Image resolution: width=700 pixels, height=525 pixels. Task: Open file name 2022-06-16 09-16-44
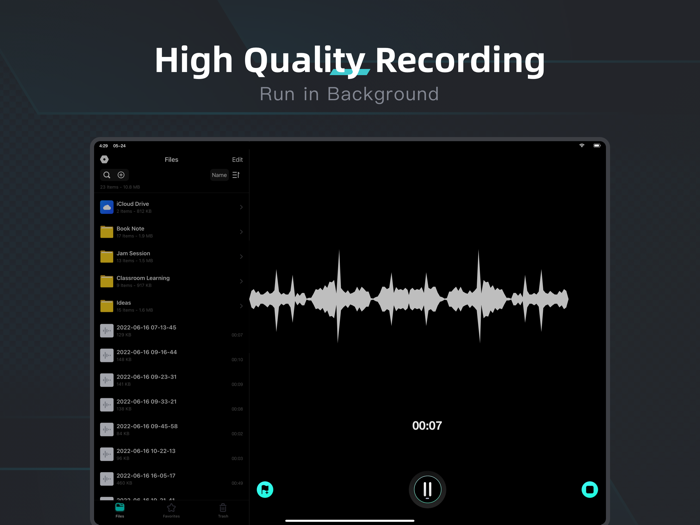coord(146,352)
